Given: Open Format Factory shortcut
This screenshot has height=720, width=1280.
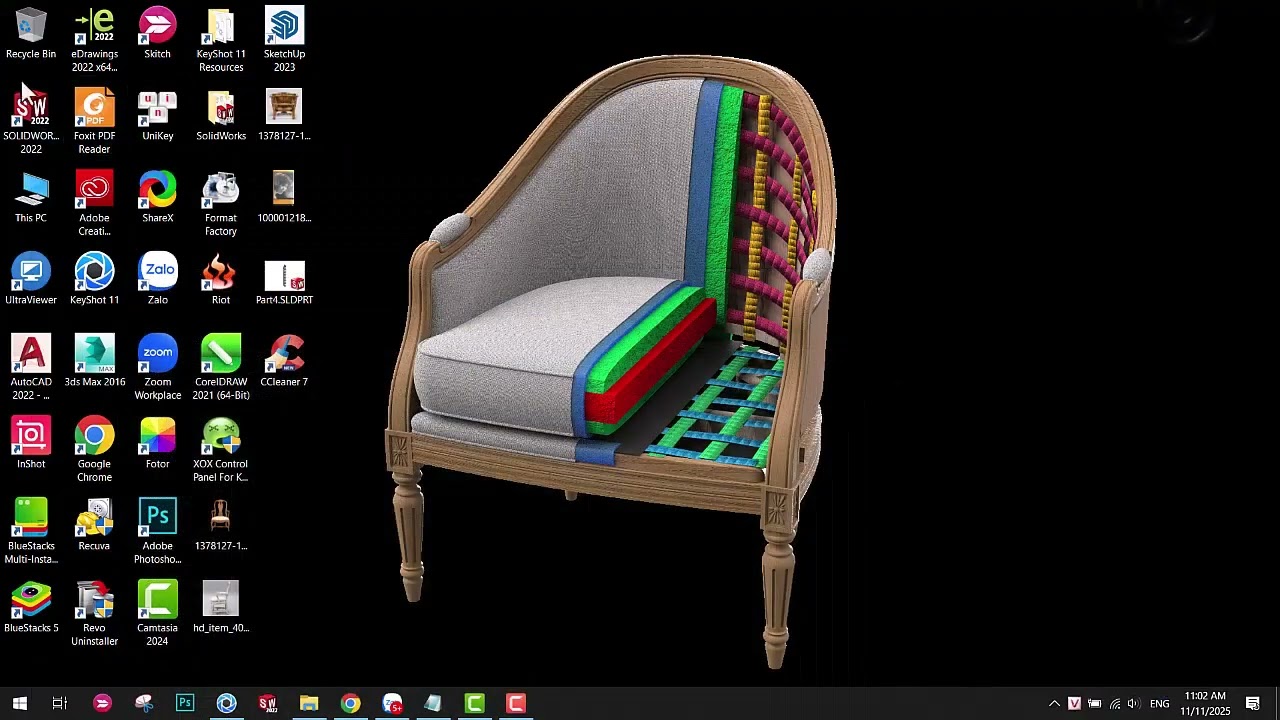Looking at the screenshot, I should point(221,204).
